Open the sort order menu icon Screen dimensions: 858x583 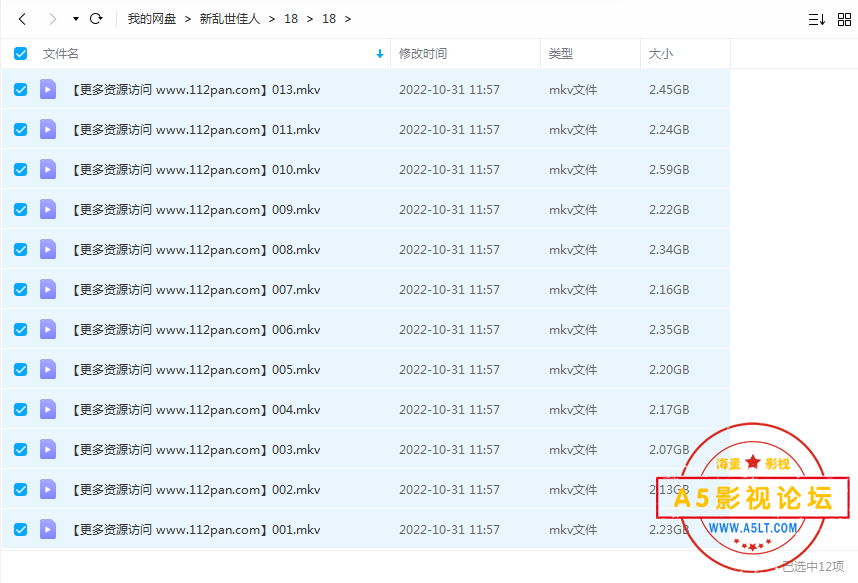pos(816,20)
